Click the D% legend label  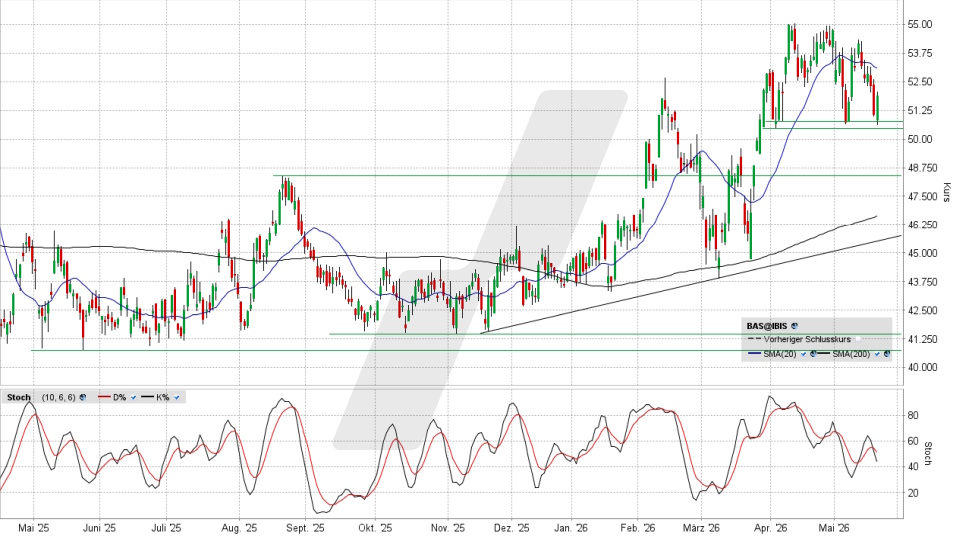pos(119,397)
